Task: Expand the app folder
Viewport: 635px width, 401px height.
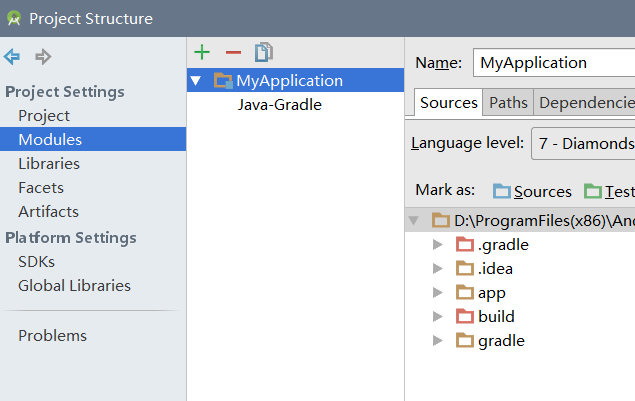Action: click(437, 293)
